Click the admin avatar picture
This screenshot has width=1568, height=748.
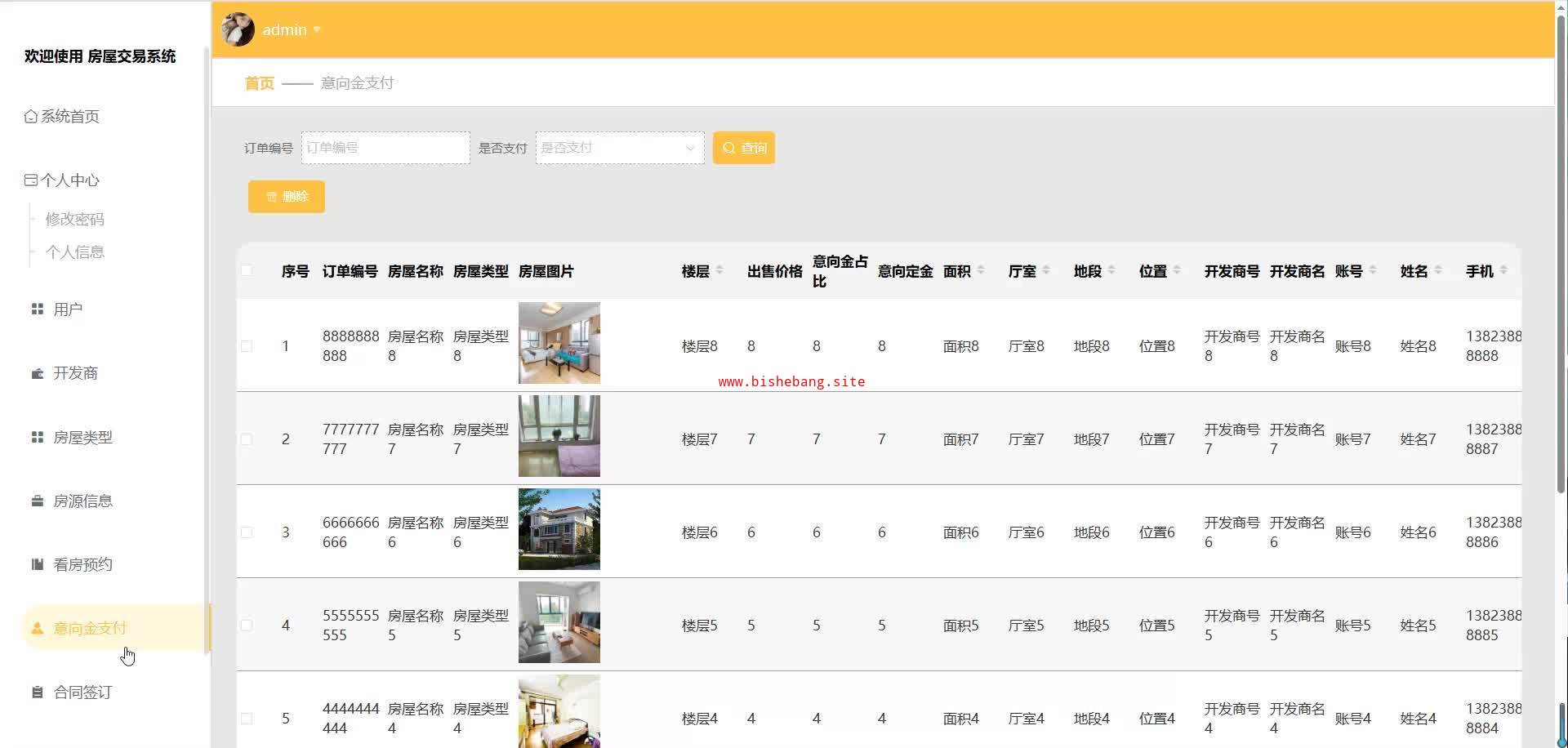click(238, 29)
